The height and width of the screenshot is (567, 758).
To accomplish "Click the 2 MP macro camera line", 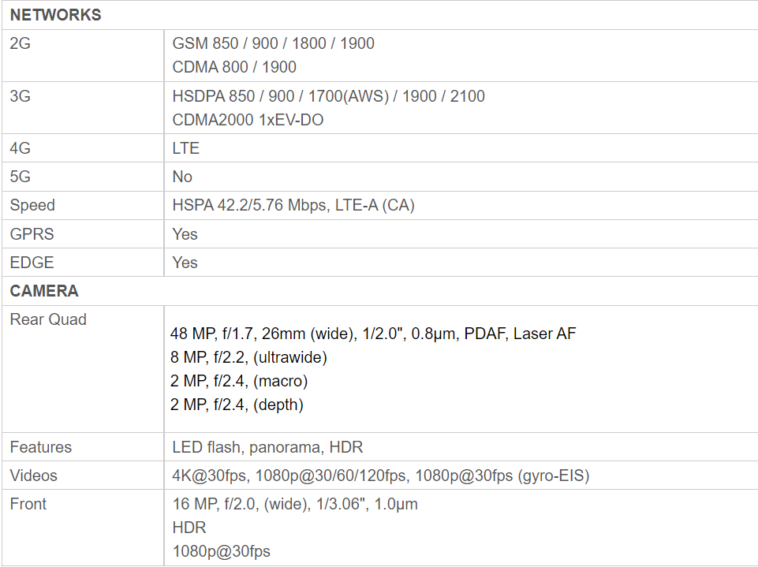I will coord(239,381).
